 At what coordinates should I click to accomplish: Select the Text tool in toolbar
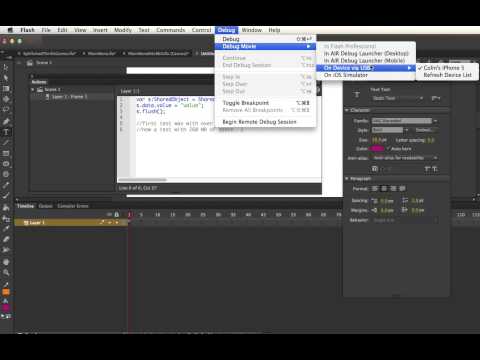click(x=6, y=132)
